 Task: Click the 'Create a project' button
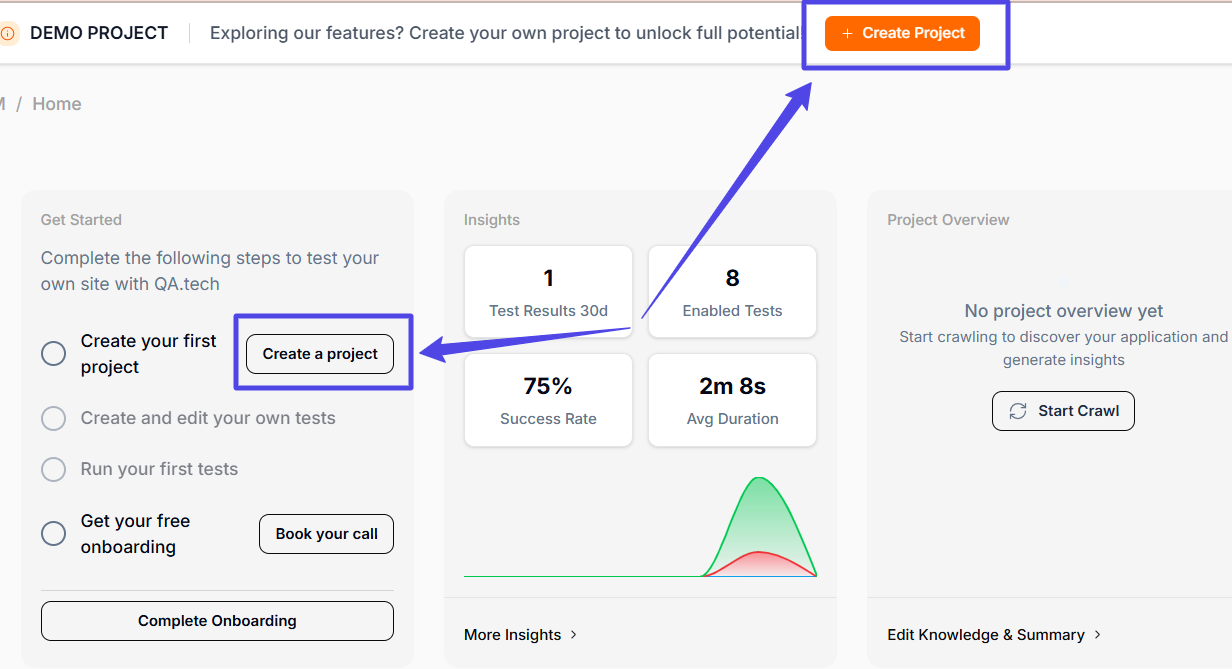[320, 354]
